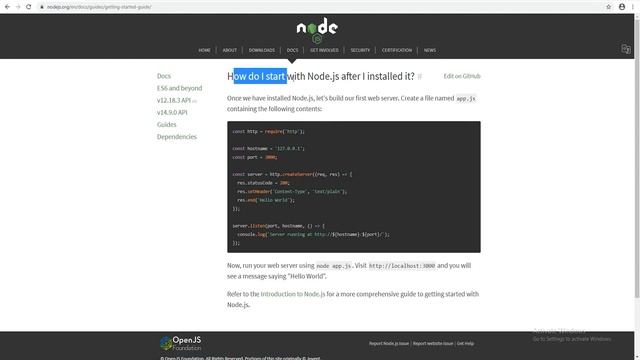The width and height of the screenshot is (640, 360).
Task: Click the padlock site info icon
Action: [42, 7]
